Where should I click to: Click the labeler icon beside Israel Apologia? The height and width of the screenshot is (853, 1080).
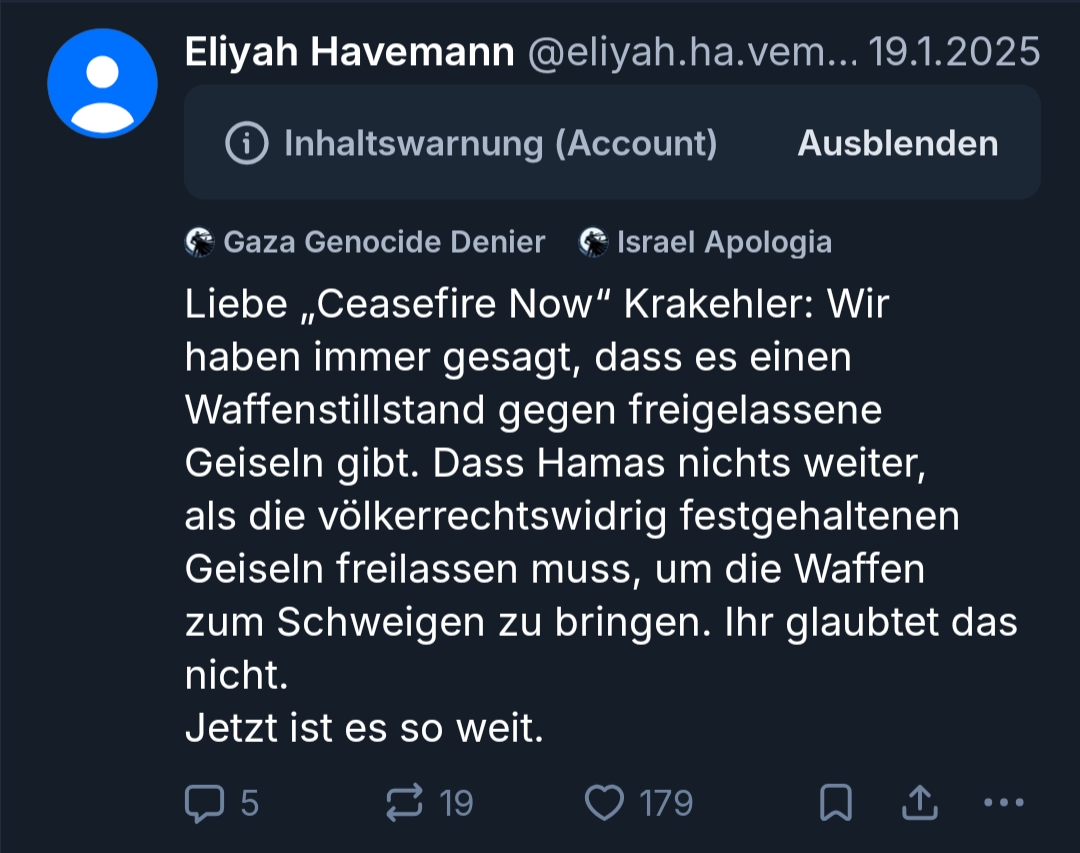[x=593, y=242]
